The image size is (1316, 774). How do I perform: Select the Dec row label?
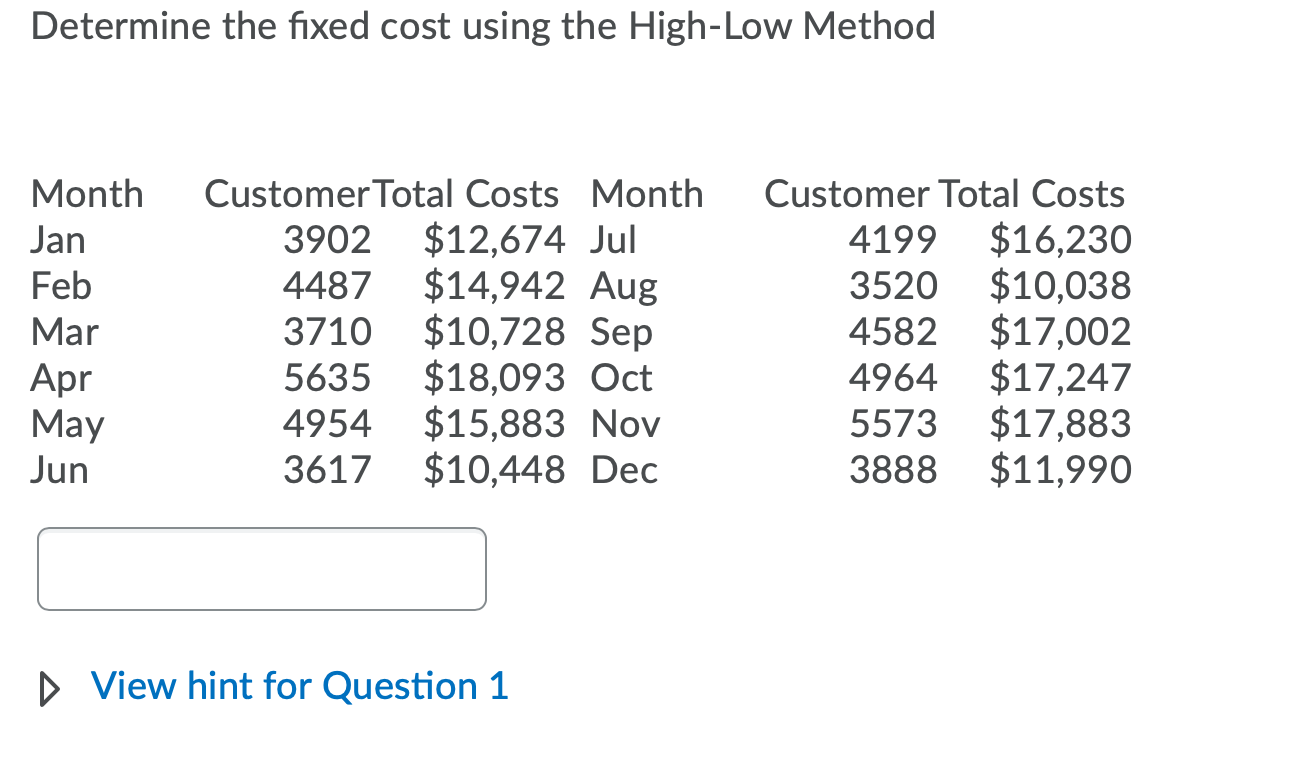pyautogui.click(x=624, y=470)
